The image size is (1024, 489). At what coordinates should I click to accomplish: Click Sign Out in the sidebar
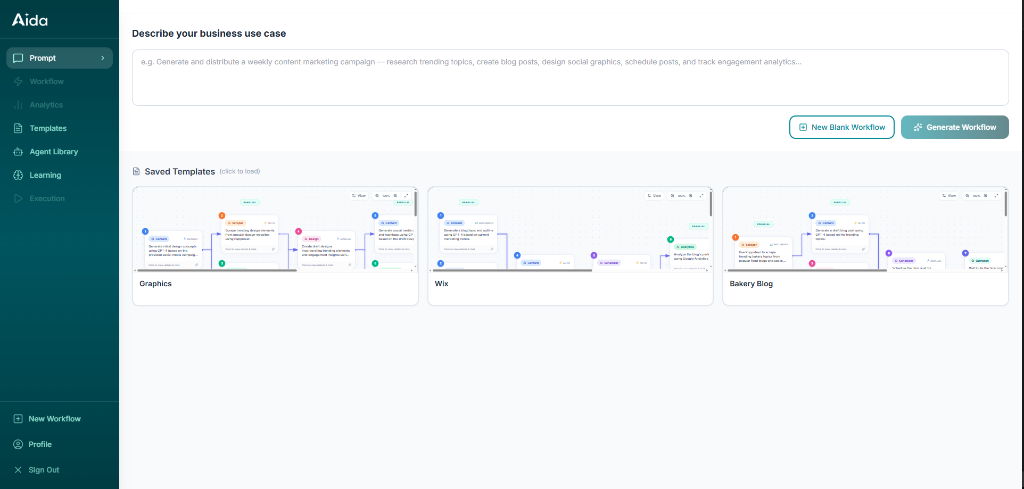tap(59, 470)
